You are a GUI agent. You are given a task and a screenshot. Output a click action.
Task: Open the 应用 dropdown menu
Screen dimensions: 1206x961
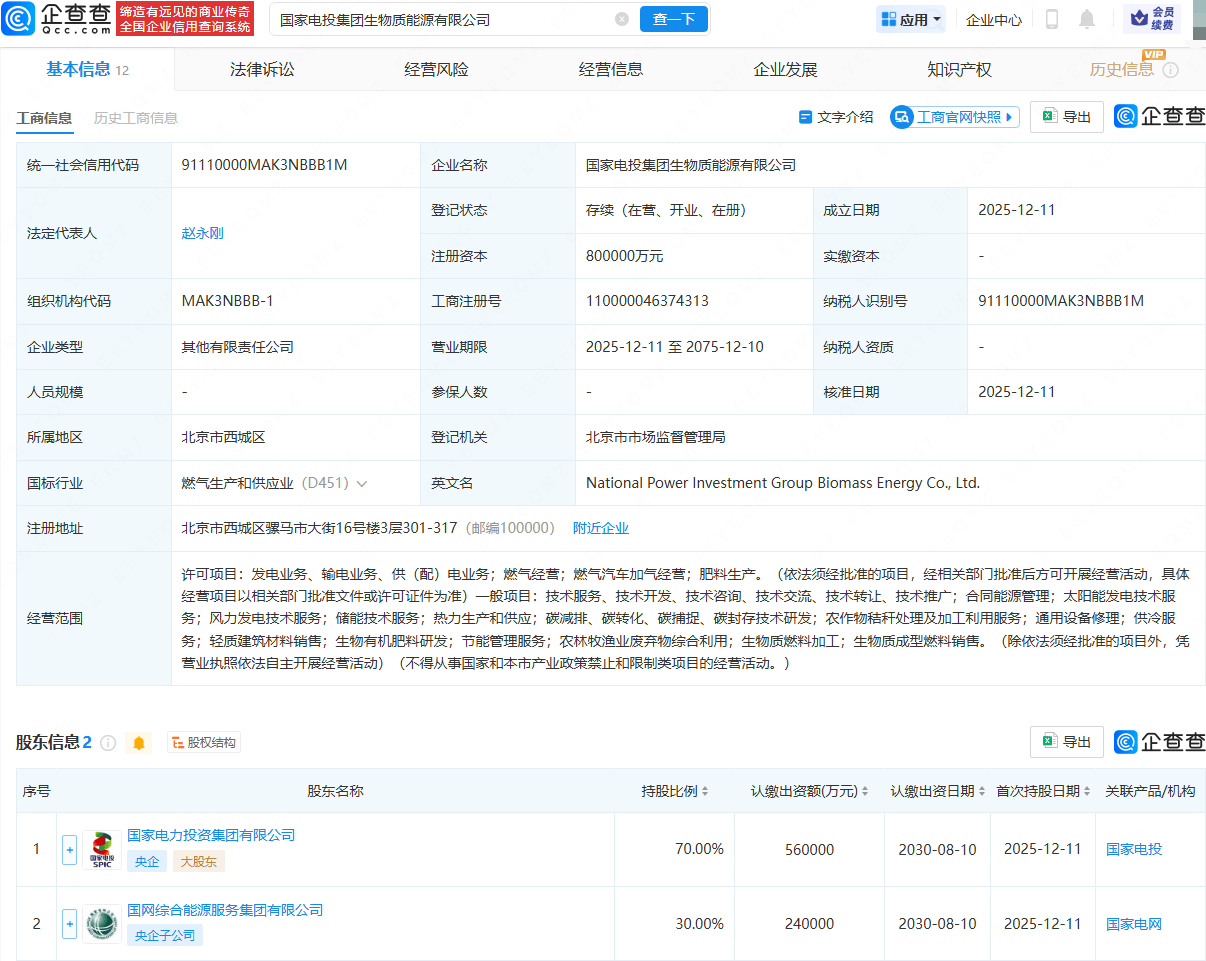click(x=911, y=19)
